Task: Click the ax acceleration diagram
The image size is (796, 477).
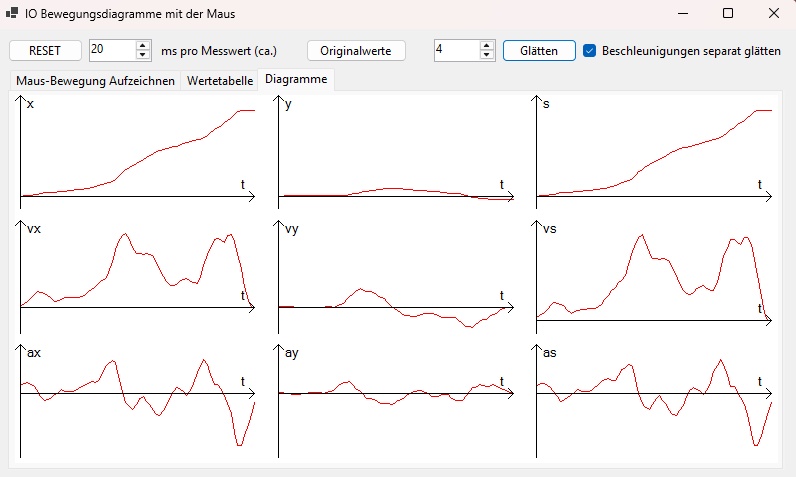Action: [x=136, y=398]
